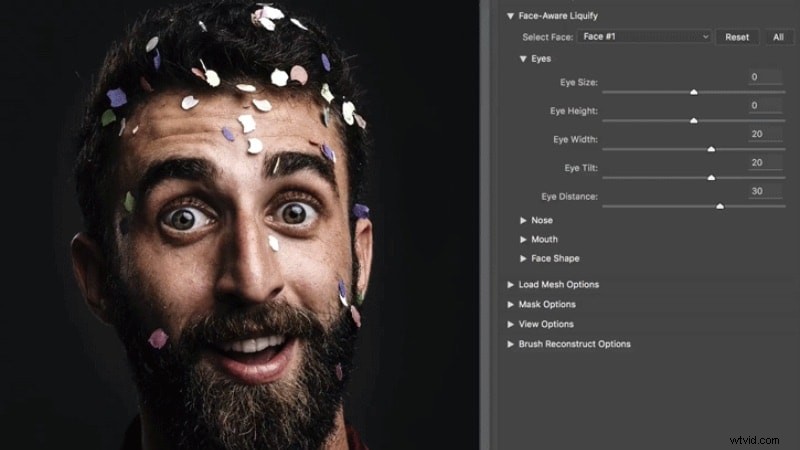Expand the Nose section

tap(523, 220)
